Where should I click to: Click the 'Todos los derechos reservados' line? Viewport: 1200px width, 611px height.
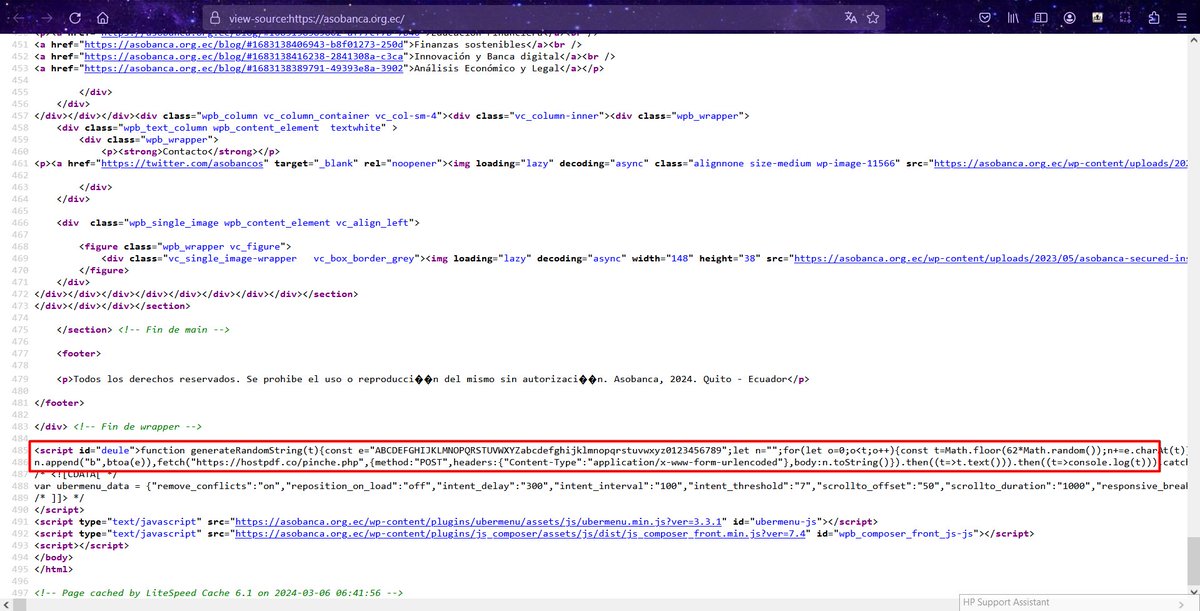click(434, 379)
